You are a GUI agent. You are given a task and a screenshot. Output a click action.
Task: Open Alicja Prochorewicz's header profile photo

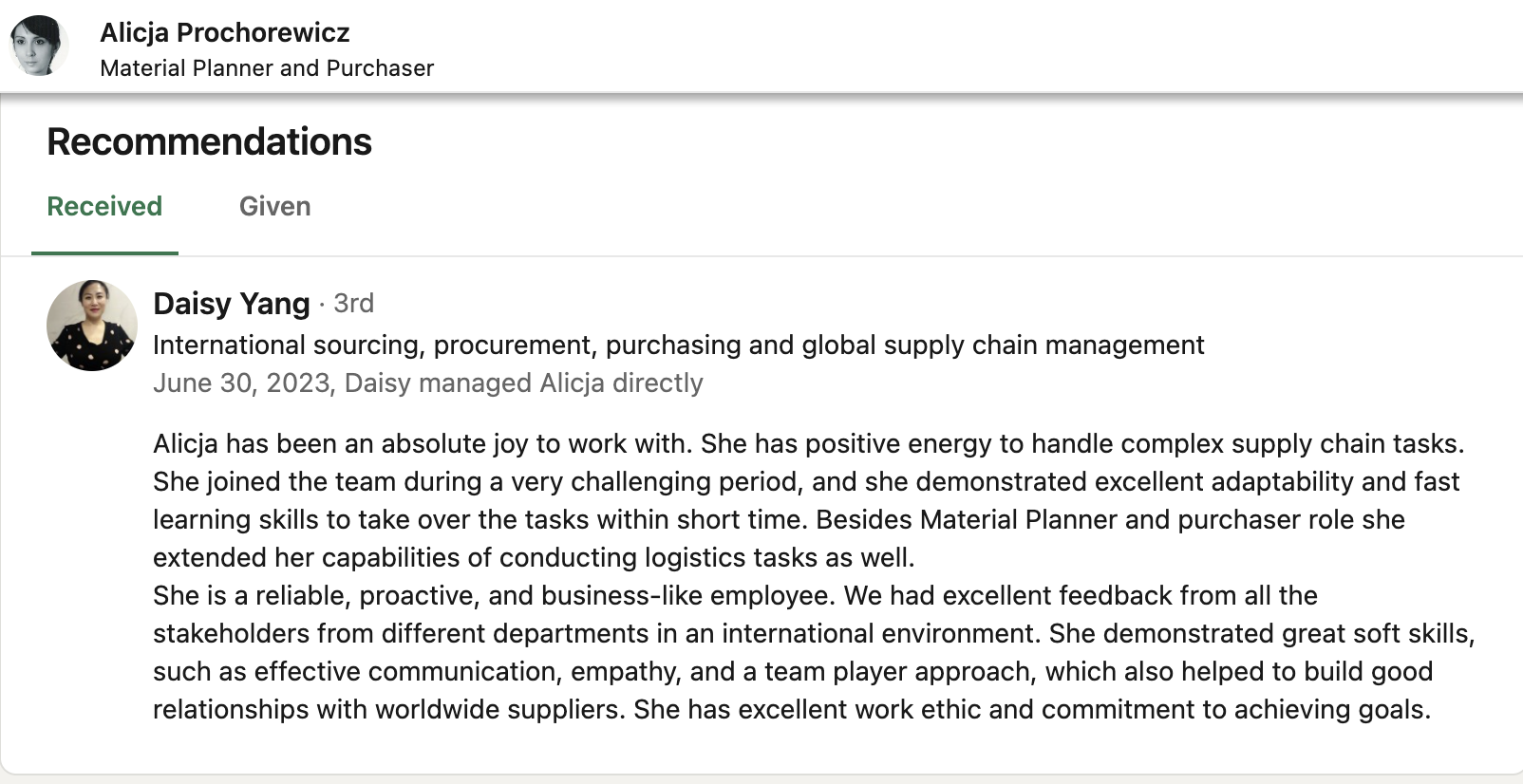(x=39, y=45)
